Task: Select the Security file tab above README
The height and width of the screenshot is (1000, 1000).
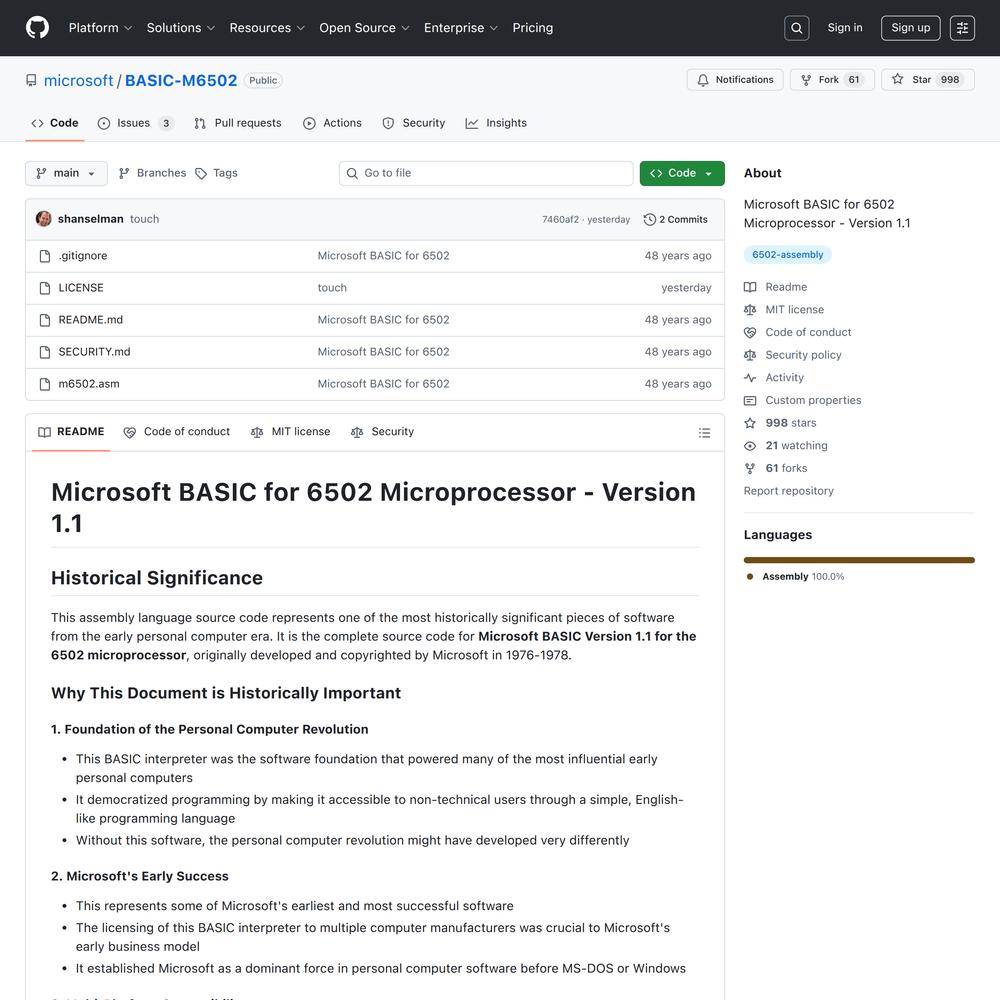Action: pos(383,432)
